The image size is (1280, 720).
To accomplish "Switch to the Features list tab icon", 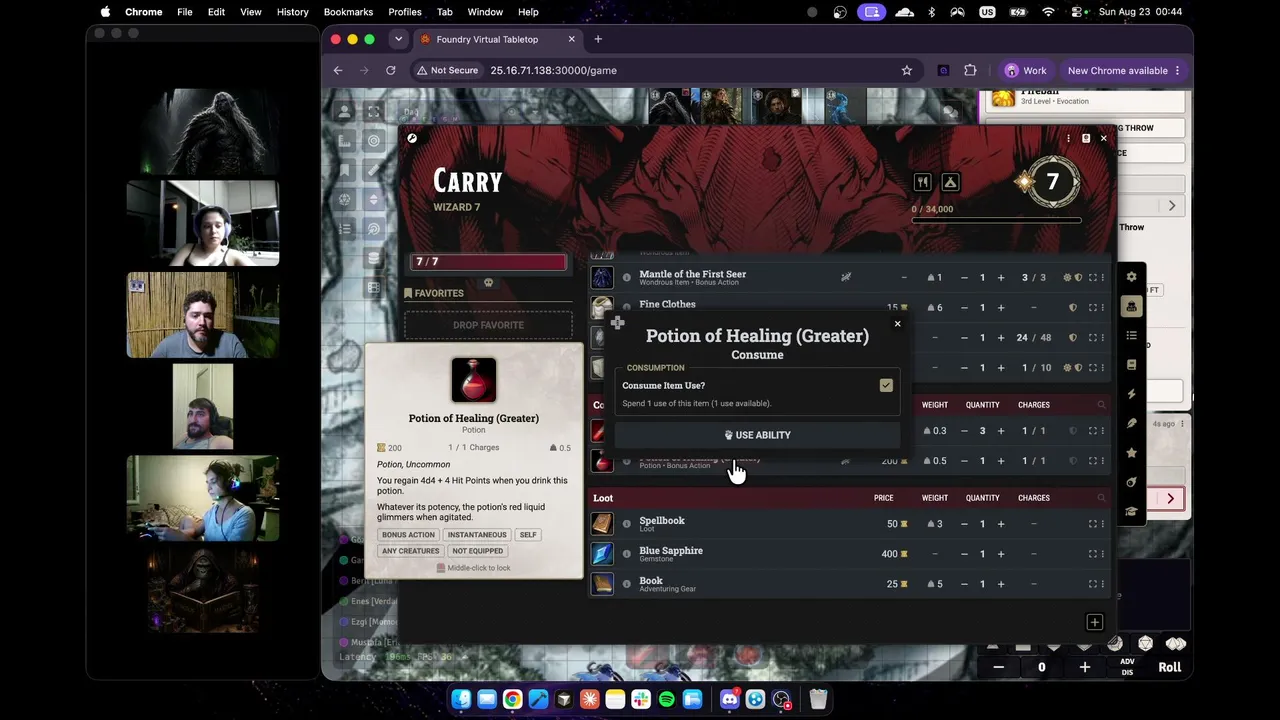I will [x=1131, y=336].
